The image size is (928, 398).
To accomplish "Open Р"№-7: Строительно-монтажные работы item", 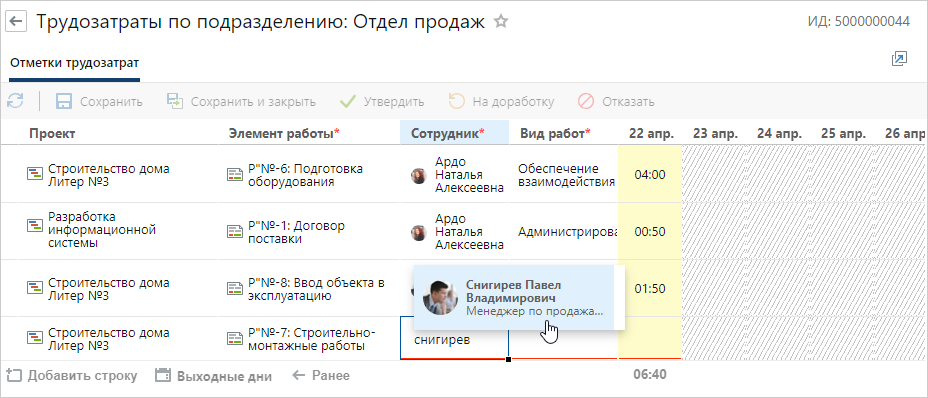I will (x=311, y=339).
